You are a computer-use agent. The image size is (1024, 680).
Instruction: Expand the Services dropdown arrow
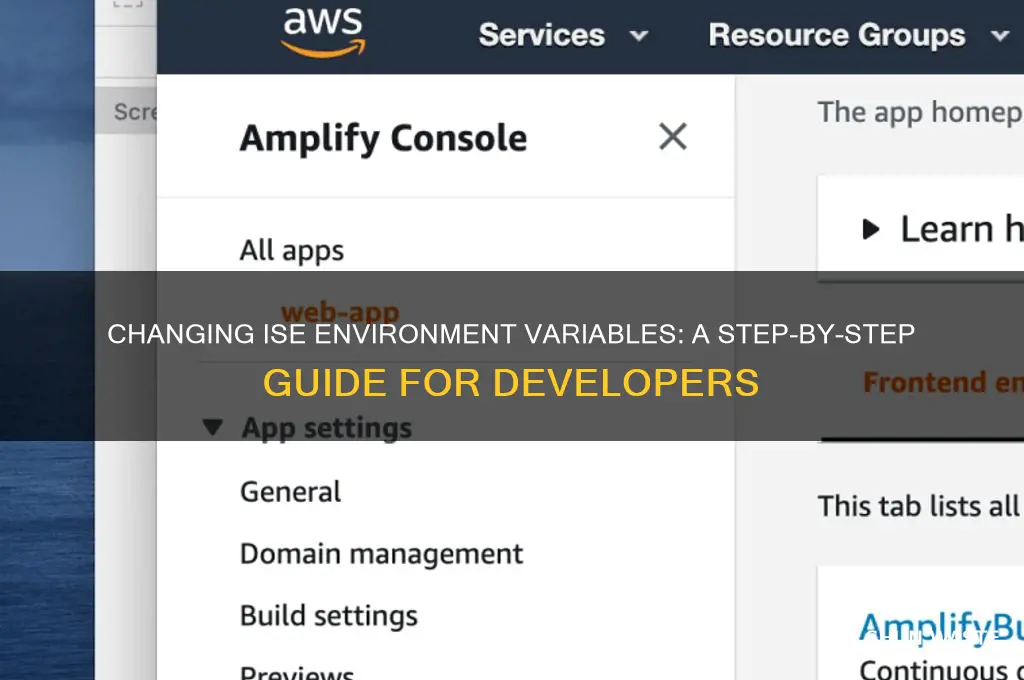(x=639, y=36)
